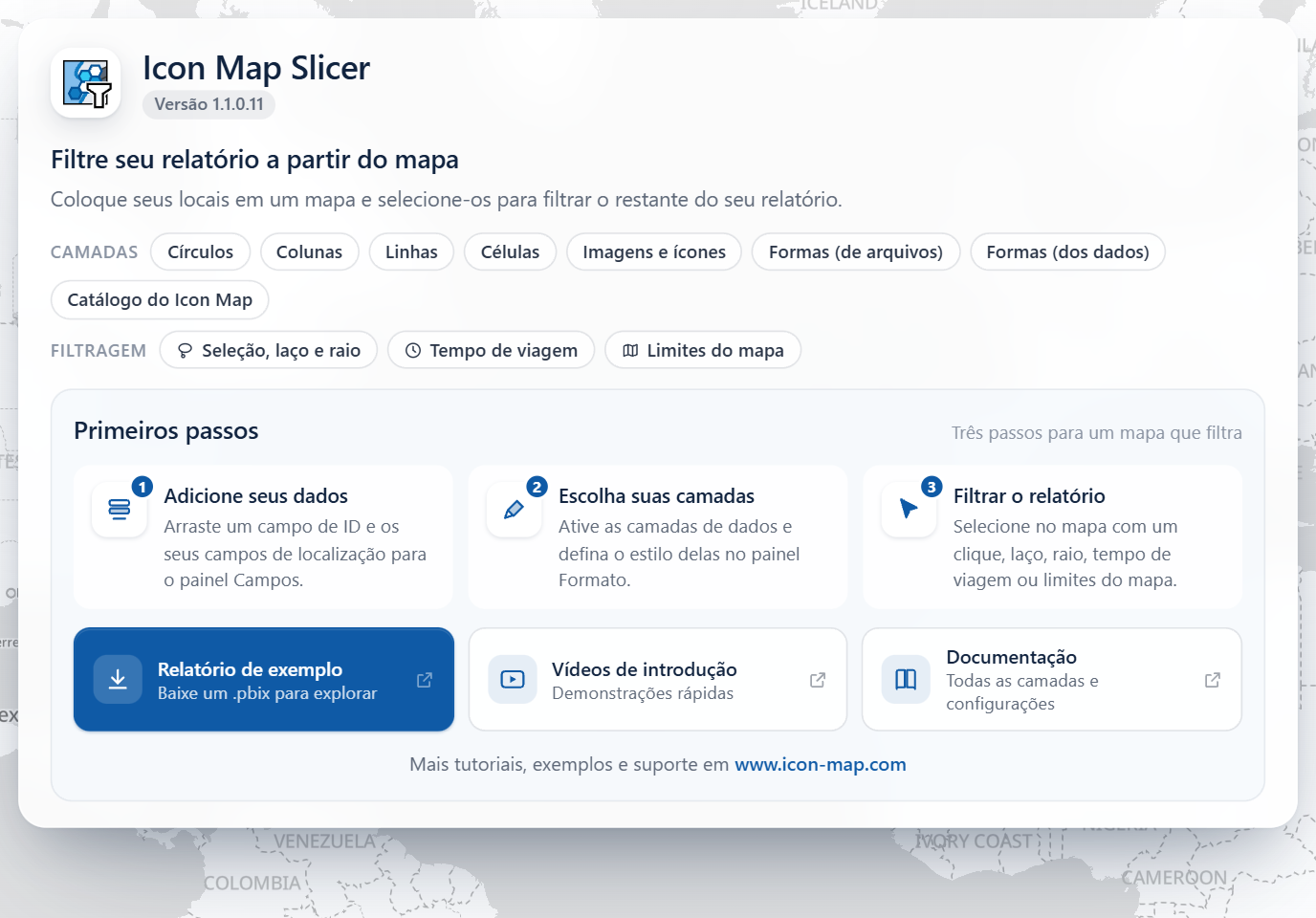Click the clock icon in Tempo de viagem
Image resolution: width=1316 pixels, height=918 pixels.
click(x=413, y=351)
